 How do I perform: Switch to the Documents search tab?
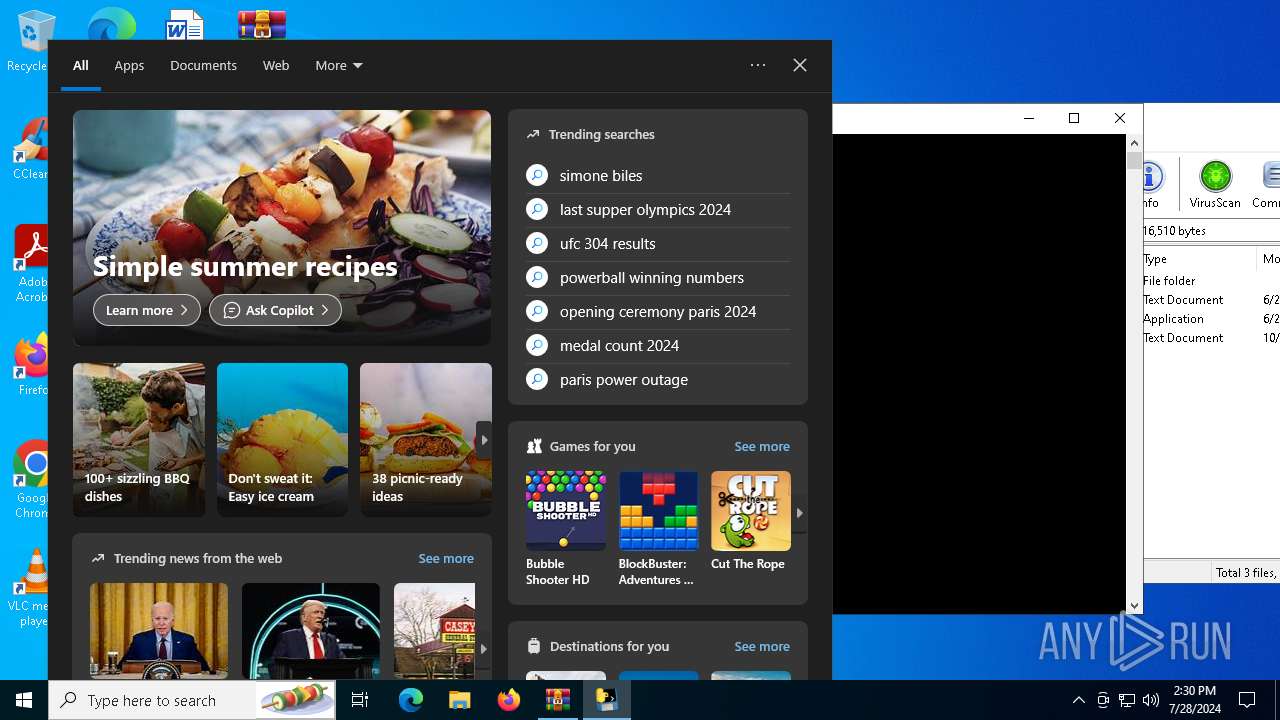(203, 65)
